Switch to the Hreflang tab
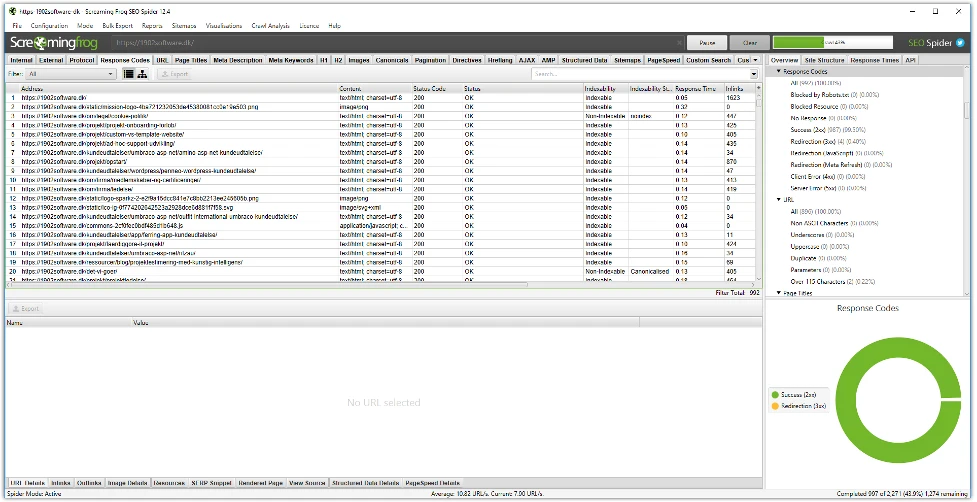The height and width of the screenshot is (502, 977). [500, 60]
